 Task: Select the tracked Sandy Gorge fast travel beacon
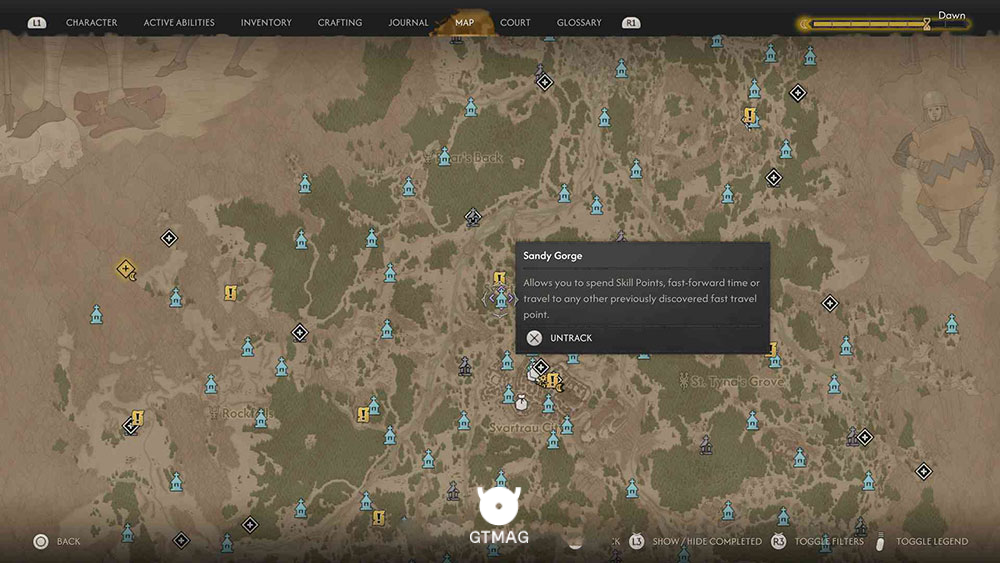501,298
